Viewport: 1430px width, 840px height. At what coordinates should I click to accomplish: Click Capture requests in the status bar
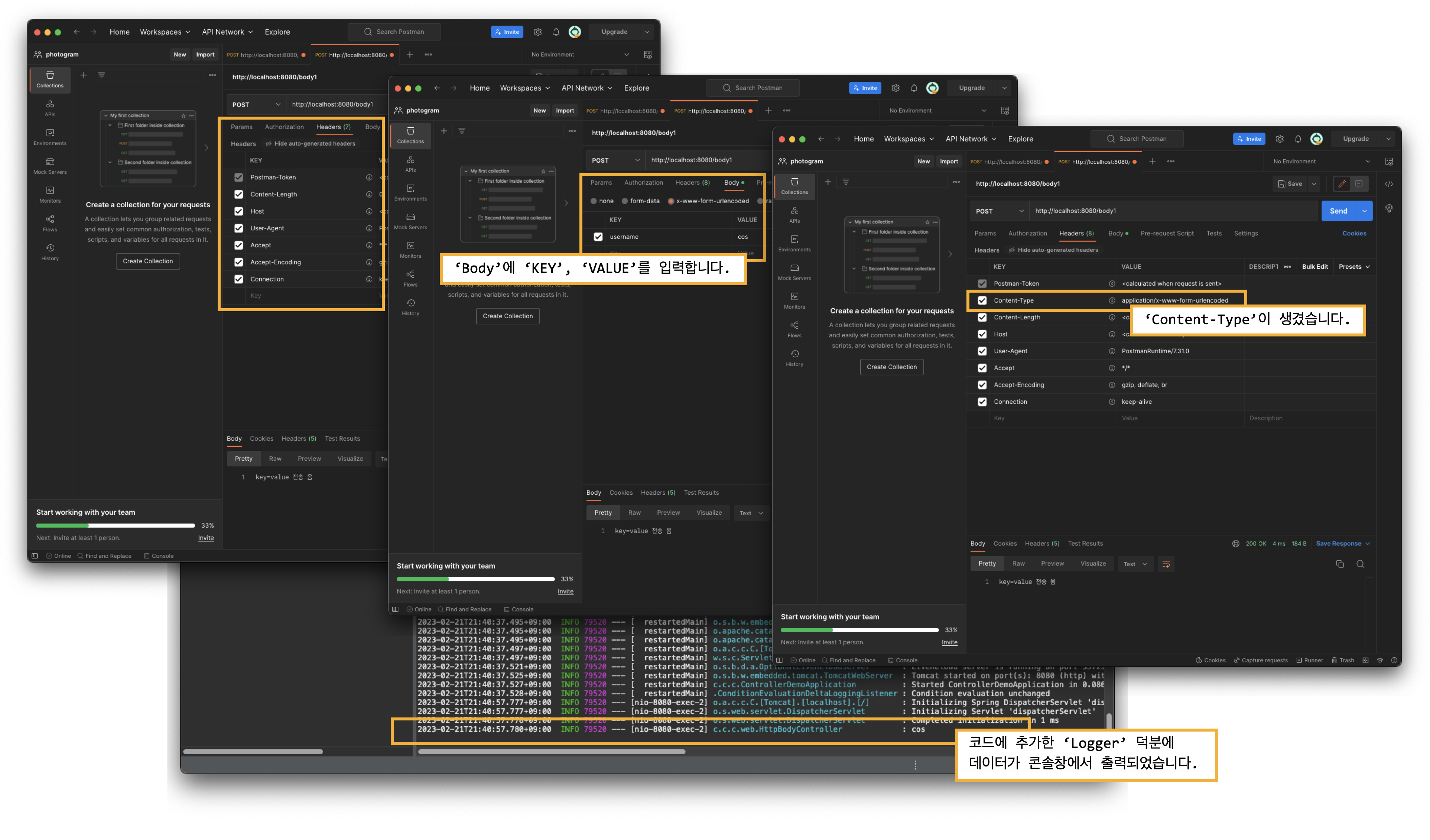pyautogui.click(x=1260, y=660)
